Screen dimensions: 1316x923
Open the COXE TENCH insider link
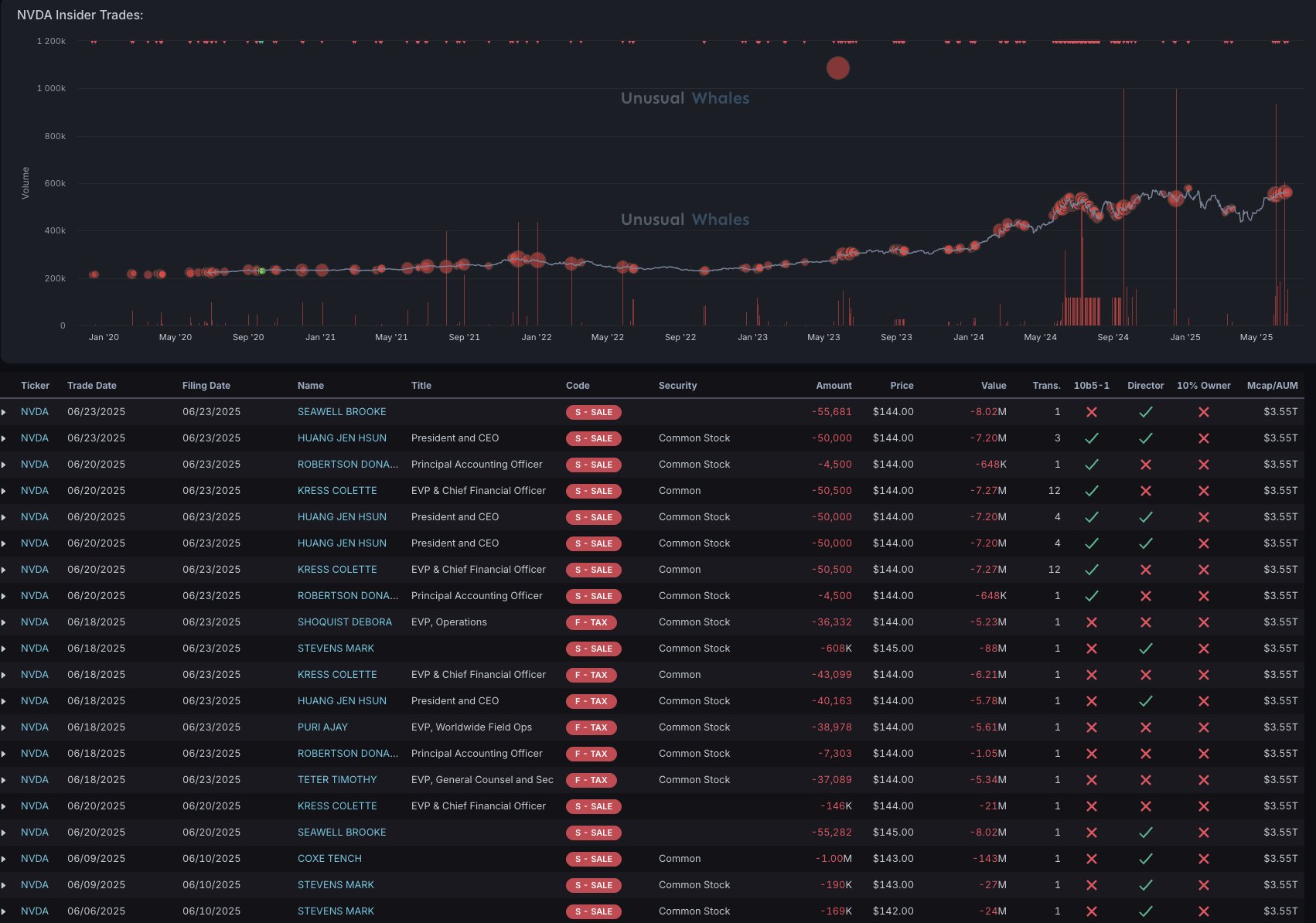pos(329,859)
